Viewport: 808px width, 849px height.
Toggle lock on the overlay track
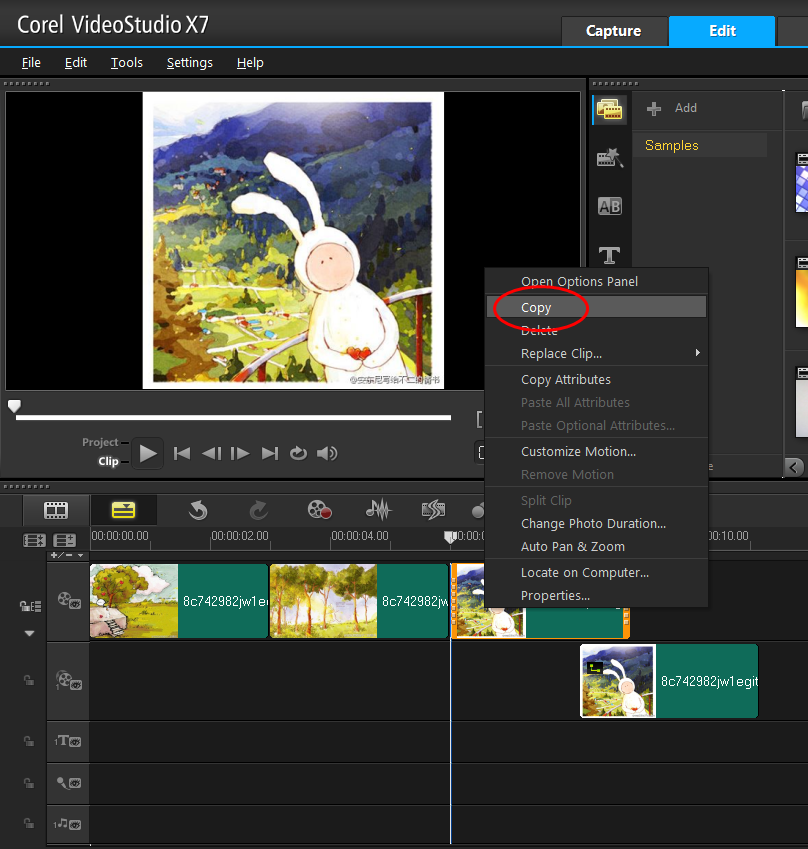point(29,681)
